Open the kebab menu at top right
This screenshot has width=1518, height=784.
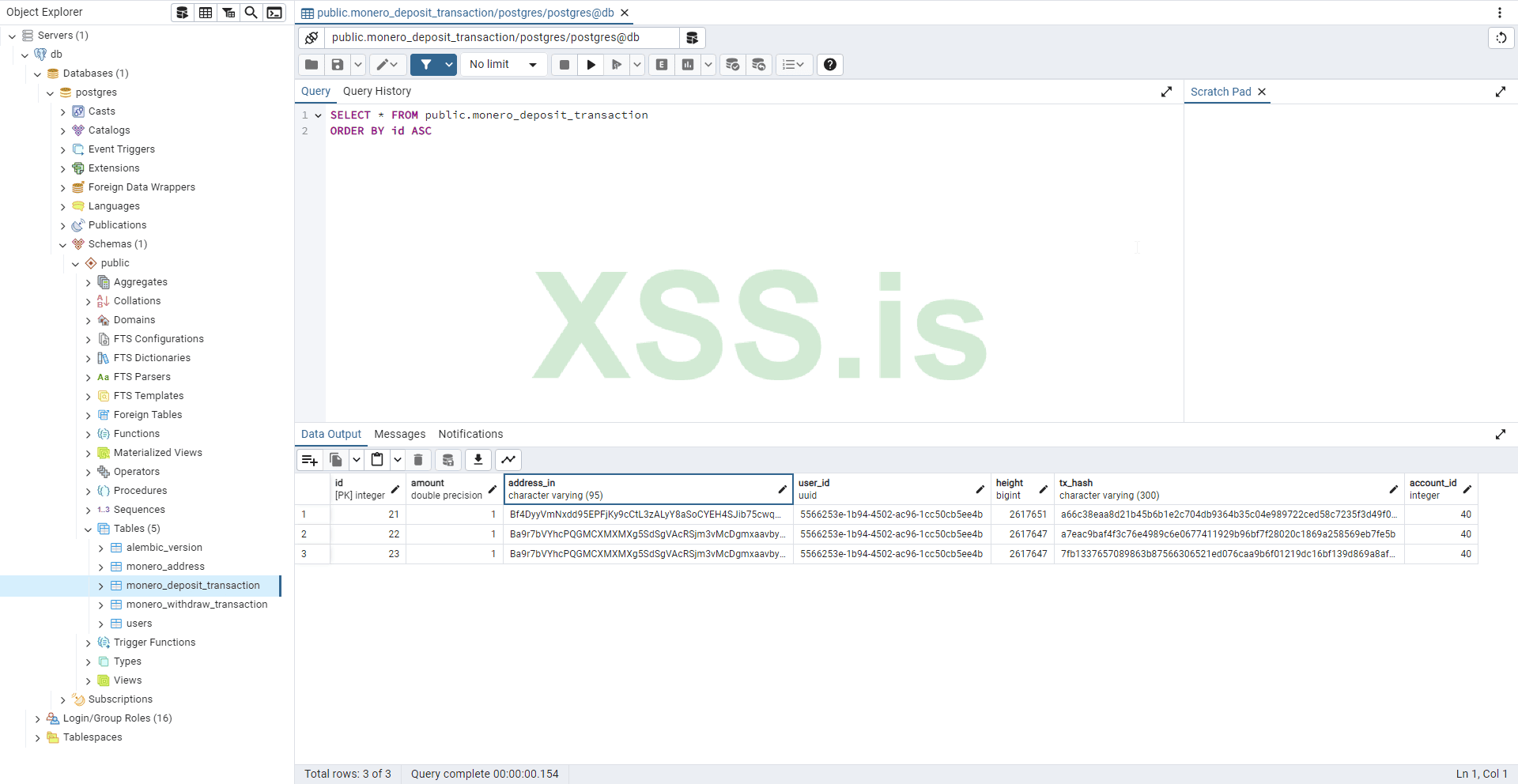[x=1500, y=13]
